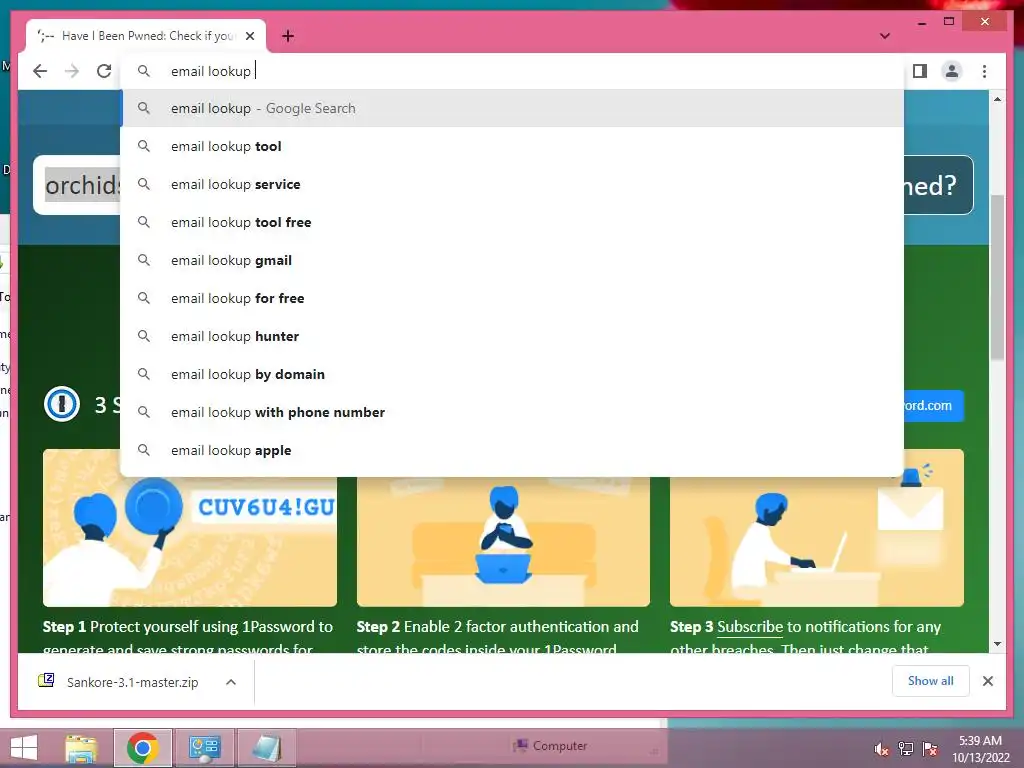Click the browser forward arrow
The image size is (1024, 768).
72,71
